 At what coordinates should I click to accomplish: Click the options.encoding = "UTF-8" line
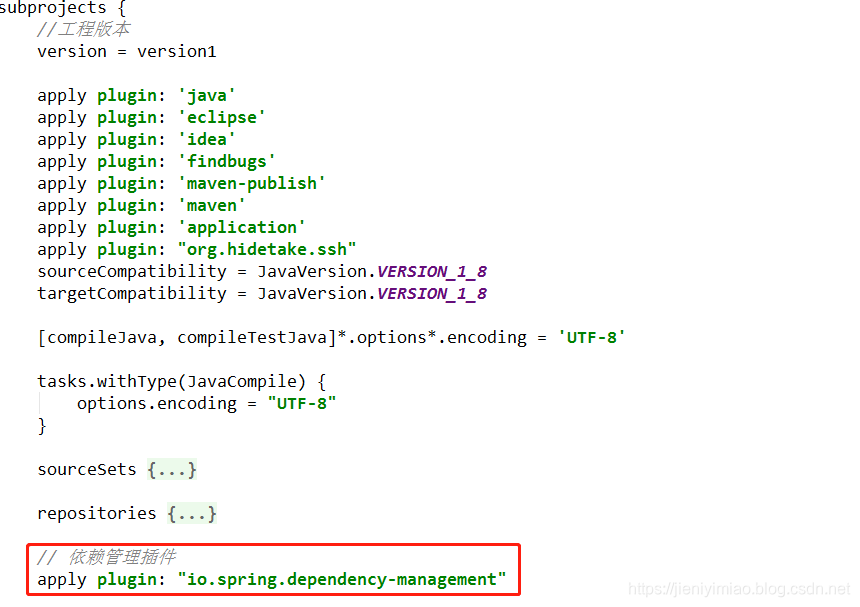(206, 404)
